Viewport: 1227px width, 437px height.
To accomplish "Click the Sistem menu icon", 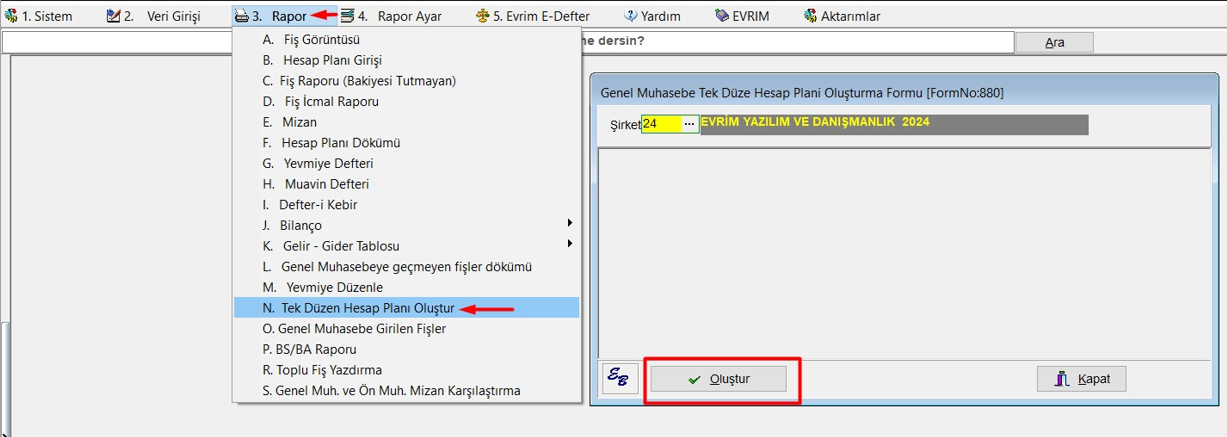I will pyautogui.click(x=11, y=16).
